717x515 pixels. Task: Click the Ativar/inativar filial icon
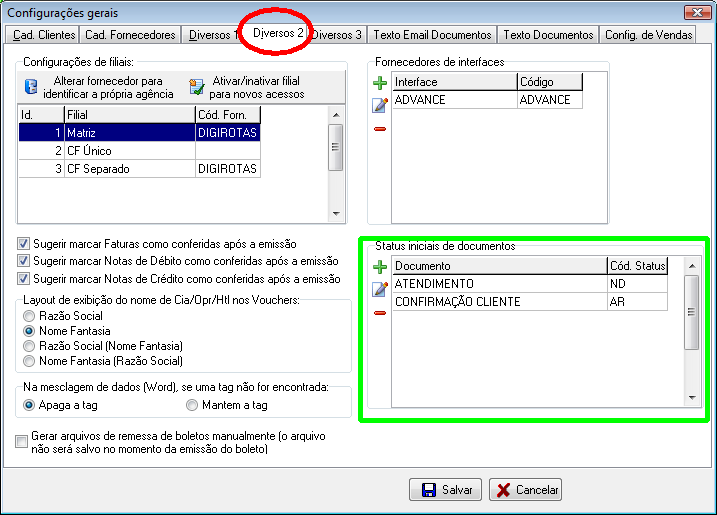pyautogui.click(x=197, y=87)
